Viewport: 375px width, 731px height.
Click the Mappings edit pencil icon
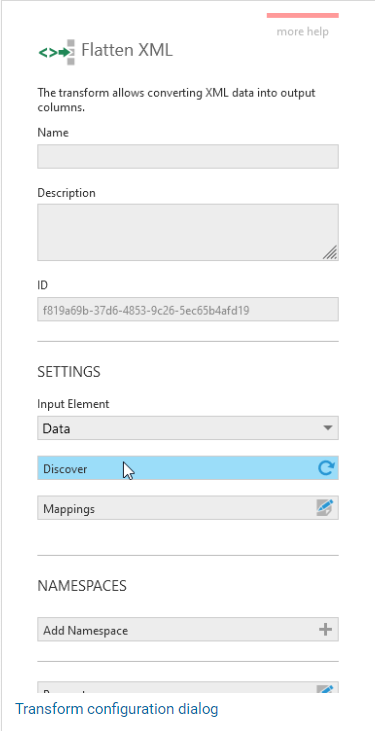325,507
